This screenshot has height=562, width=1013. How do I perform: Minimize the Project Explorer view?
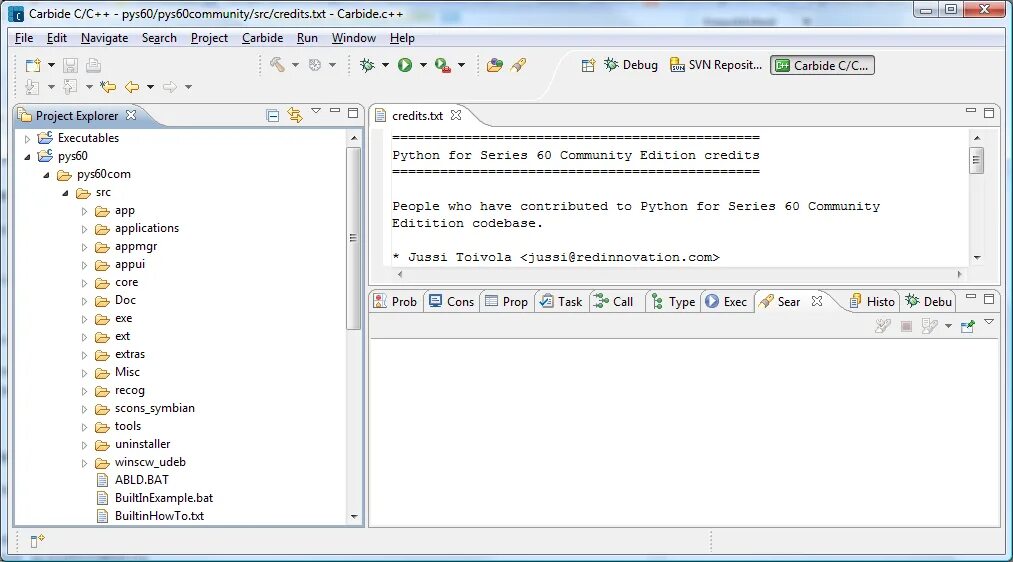click(x=335, y=111)
